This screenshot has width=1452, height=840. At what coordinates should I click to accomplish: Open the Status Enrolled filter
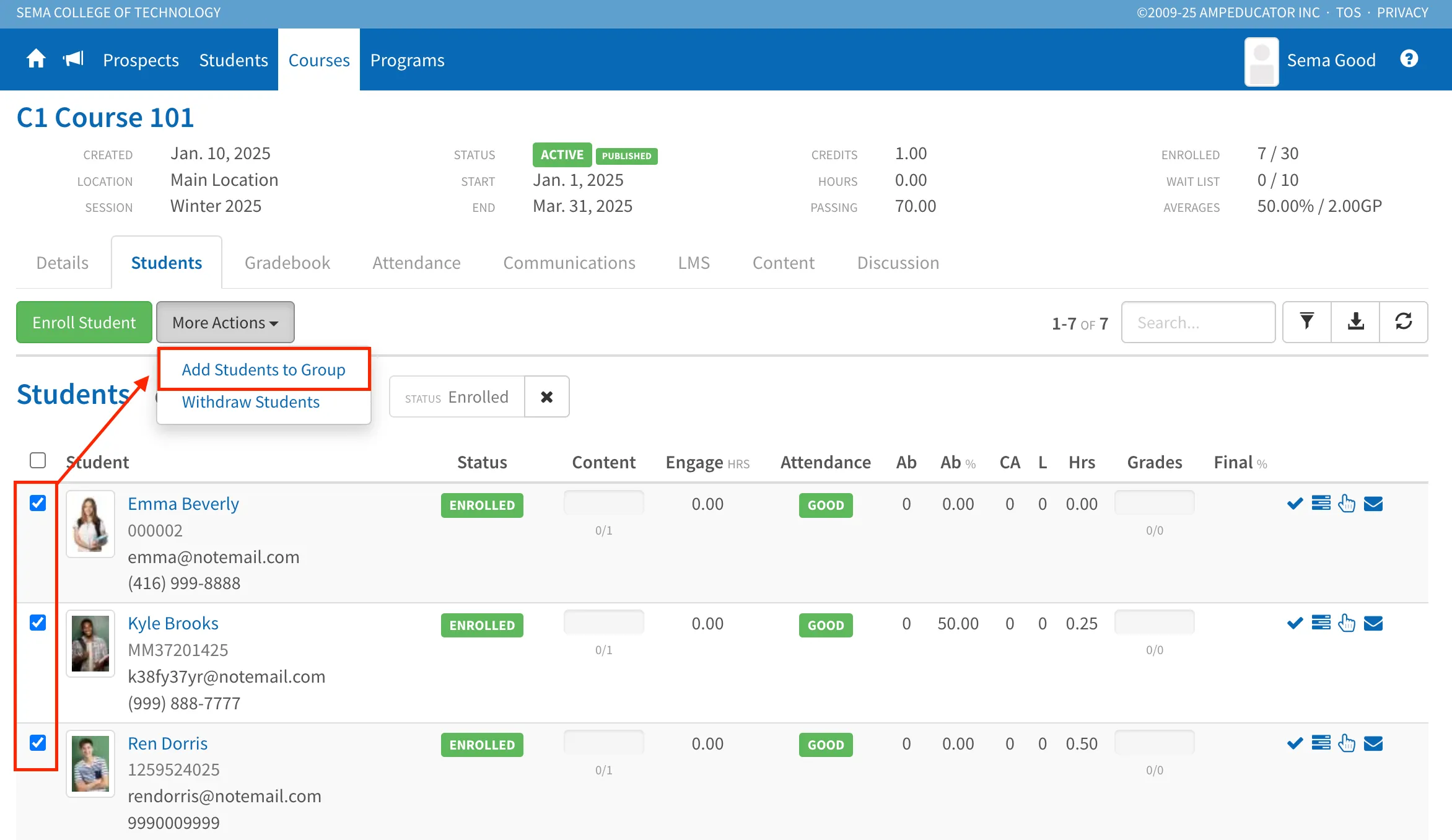[457, 396]
